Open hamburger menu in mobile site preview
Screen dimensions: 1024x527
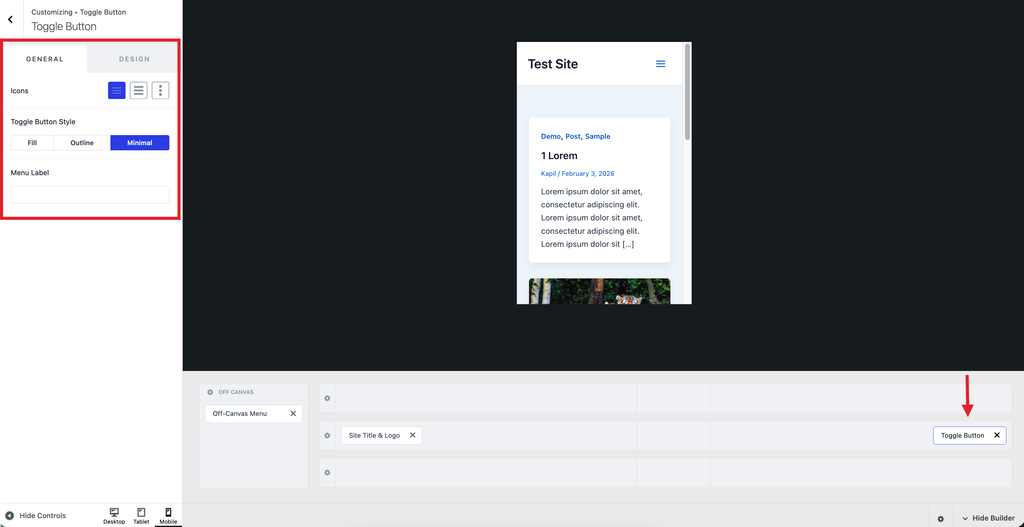tap(660, 64)
